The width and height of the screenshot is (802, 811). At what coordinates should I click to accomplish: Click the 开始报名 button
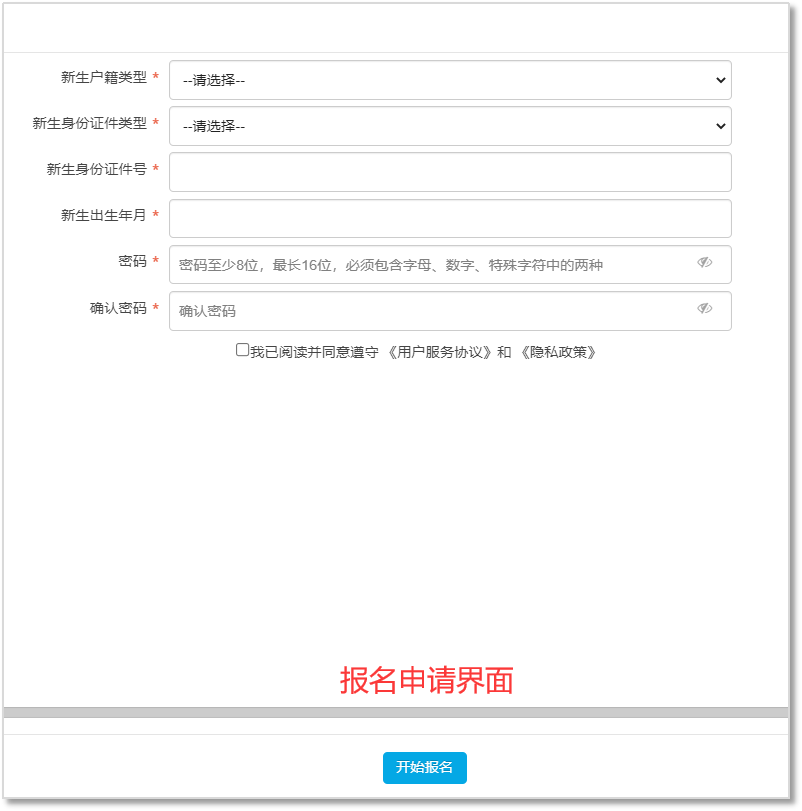[x=423, y=768]
